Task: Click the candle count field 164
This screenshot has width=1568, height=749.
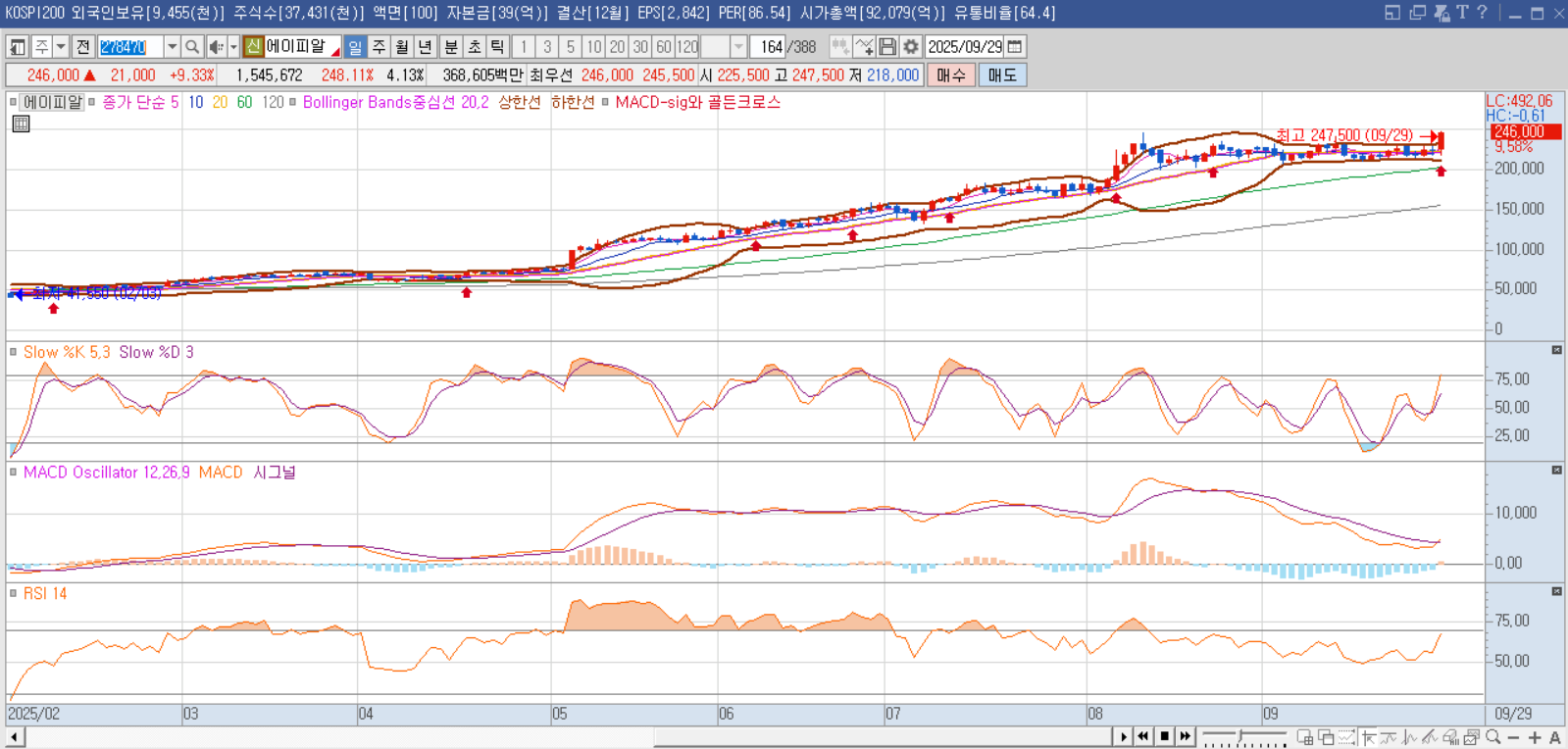Action: 768,47
